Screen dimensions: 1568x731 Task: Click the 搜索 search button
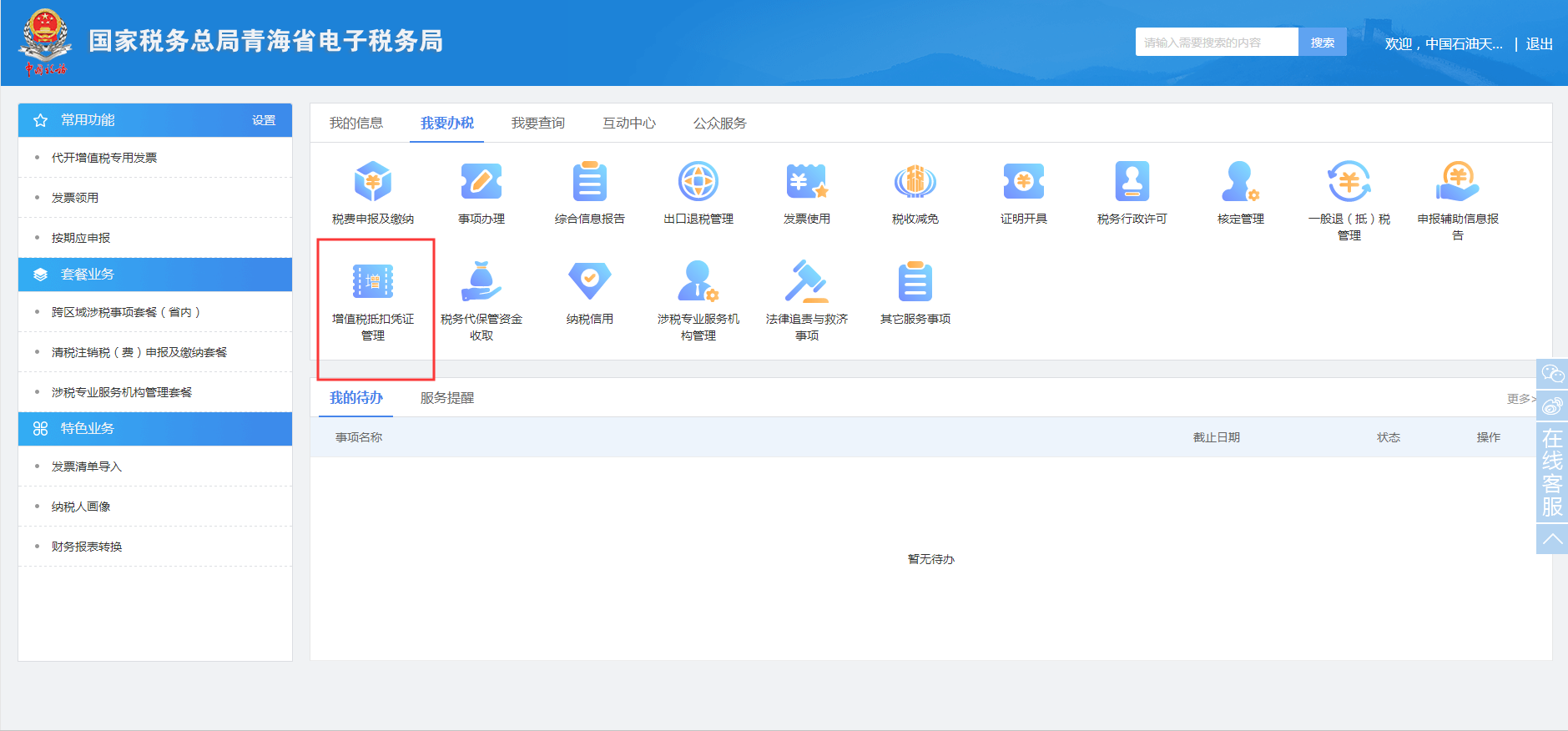pyautogui.click(x=1323, y=42)
